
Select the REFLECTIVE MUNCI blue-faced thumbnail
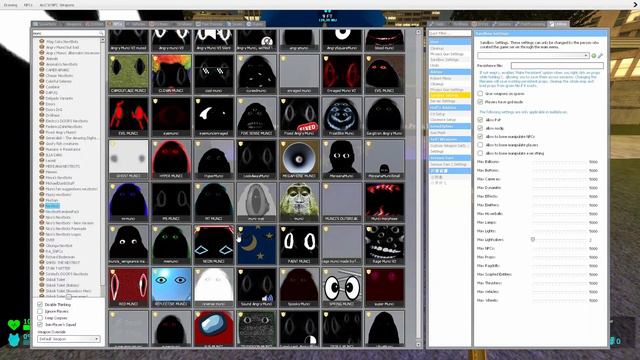pyautogui.click(x=171, y=288)
